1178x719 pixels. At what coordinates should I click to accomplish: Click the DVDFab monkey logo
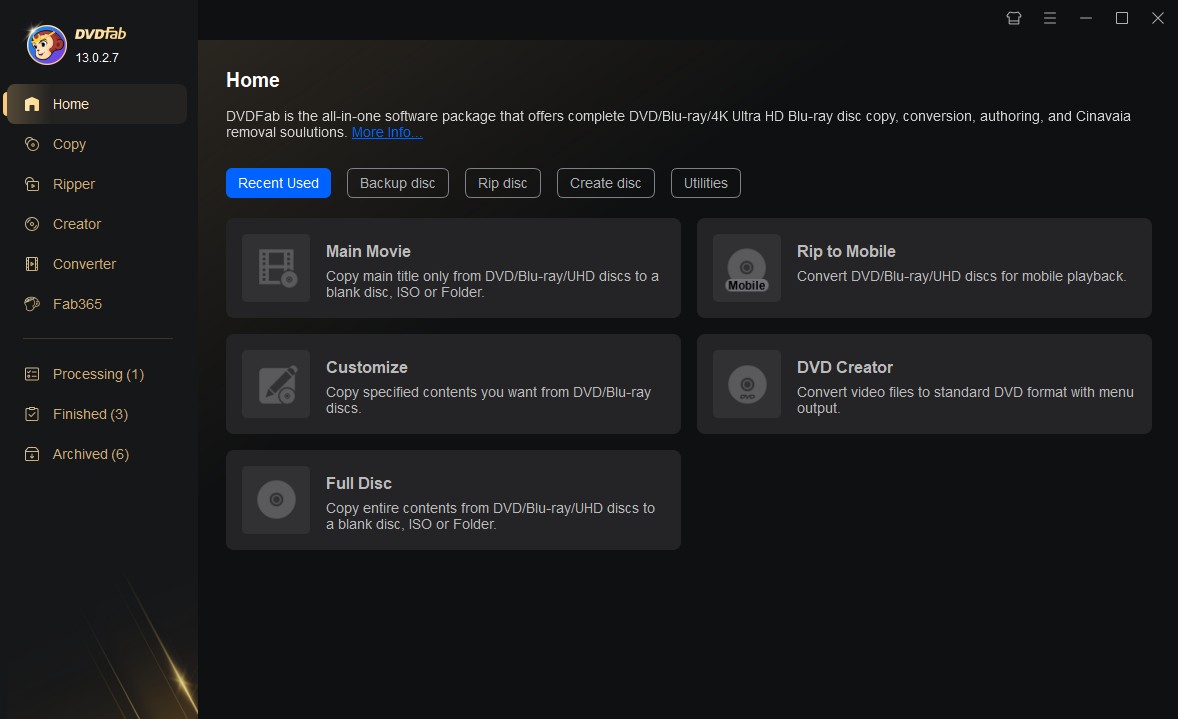click(47, 44)
